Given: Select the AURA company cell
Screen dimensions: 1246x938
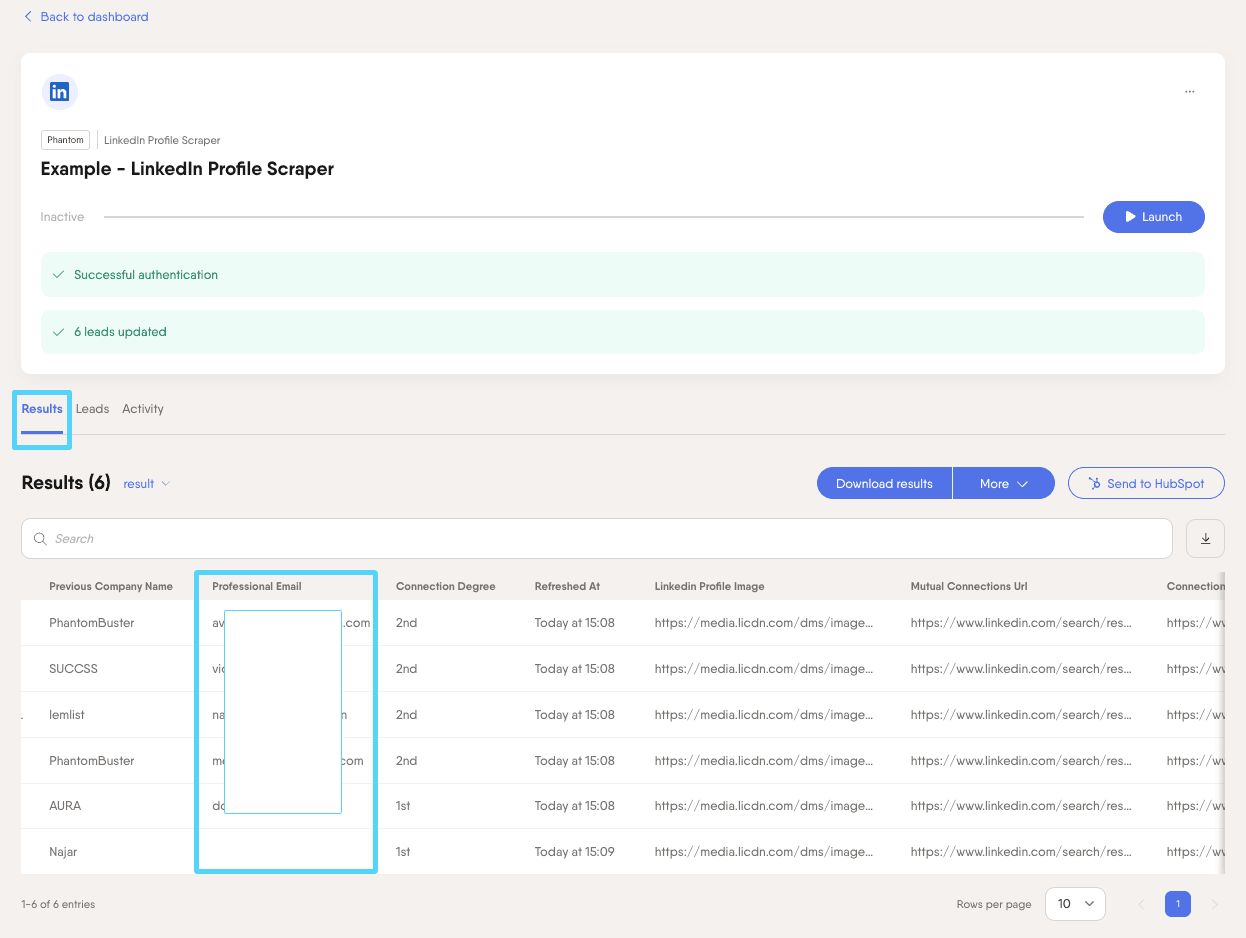Looking at the screenshot, I should pyautogui.click(x=65, y=806).
